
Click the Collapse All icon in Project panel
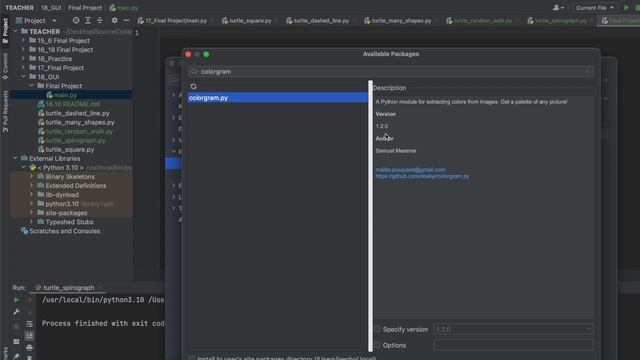coord(100,20)
